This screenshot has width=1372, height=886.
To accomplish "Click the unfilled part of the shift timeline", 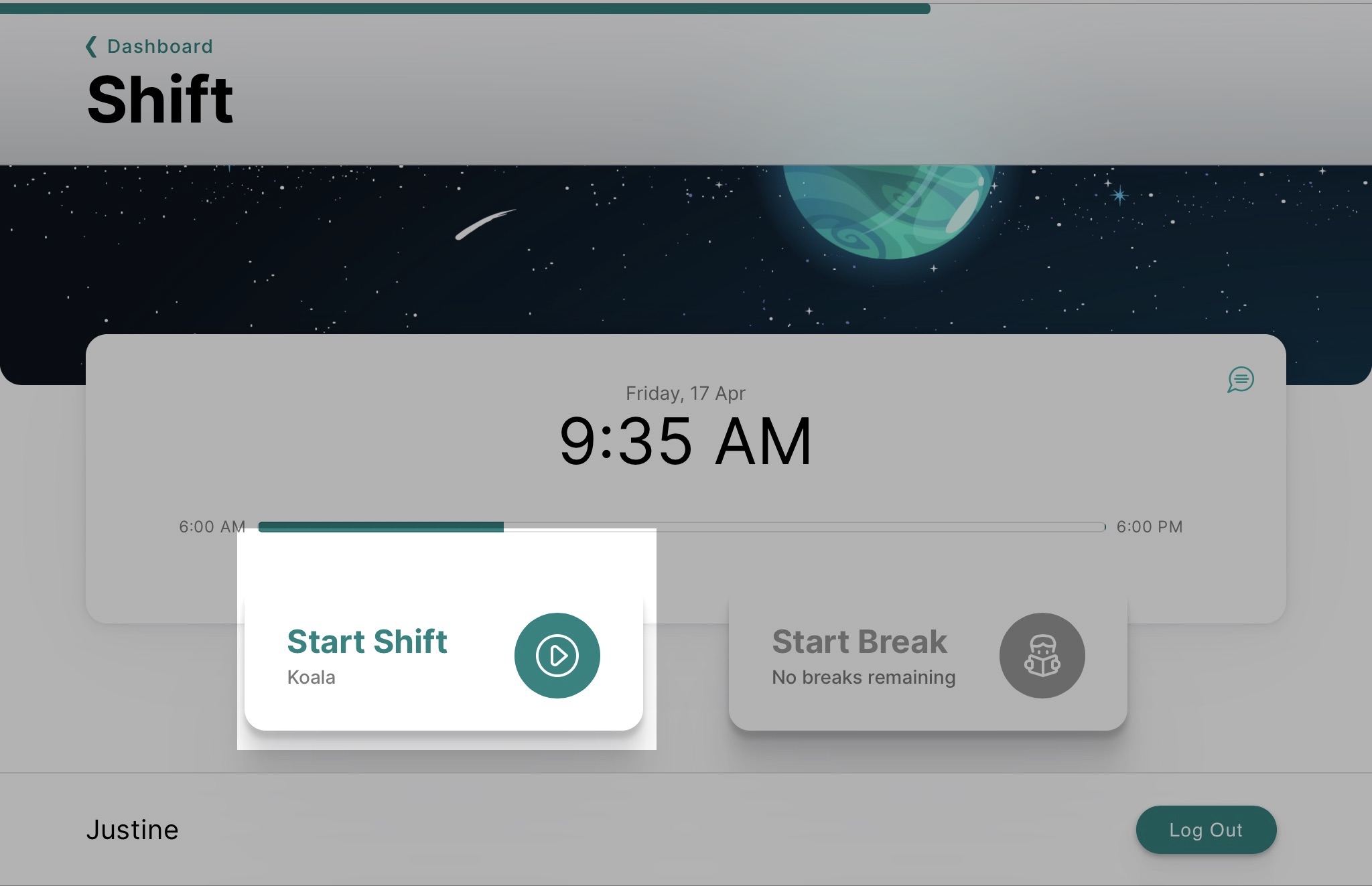I will pos(805,527).
